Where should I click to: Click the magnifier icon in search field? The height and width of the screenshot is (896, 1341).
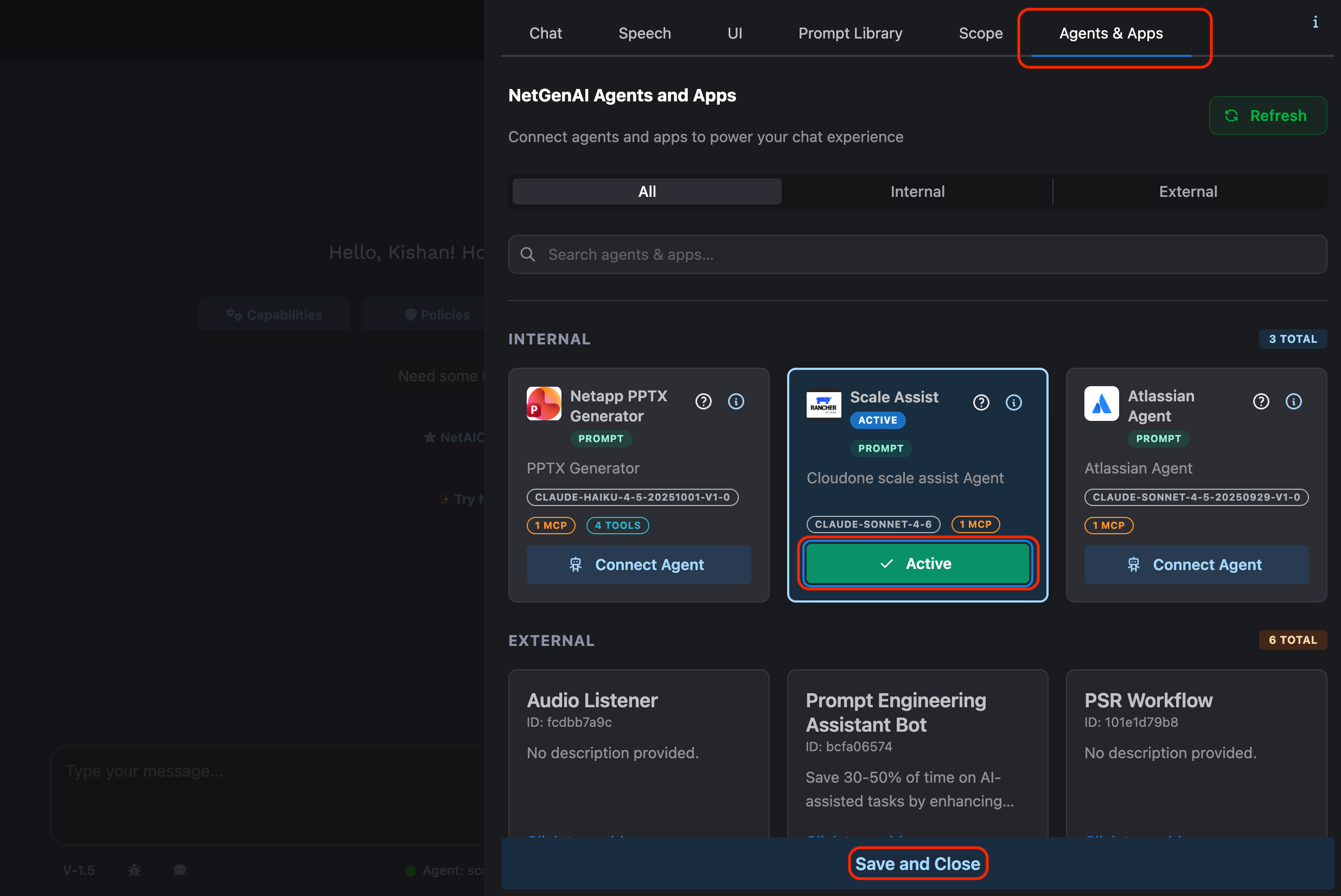pyautogui.click(x=528, y=254)
